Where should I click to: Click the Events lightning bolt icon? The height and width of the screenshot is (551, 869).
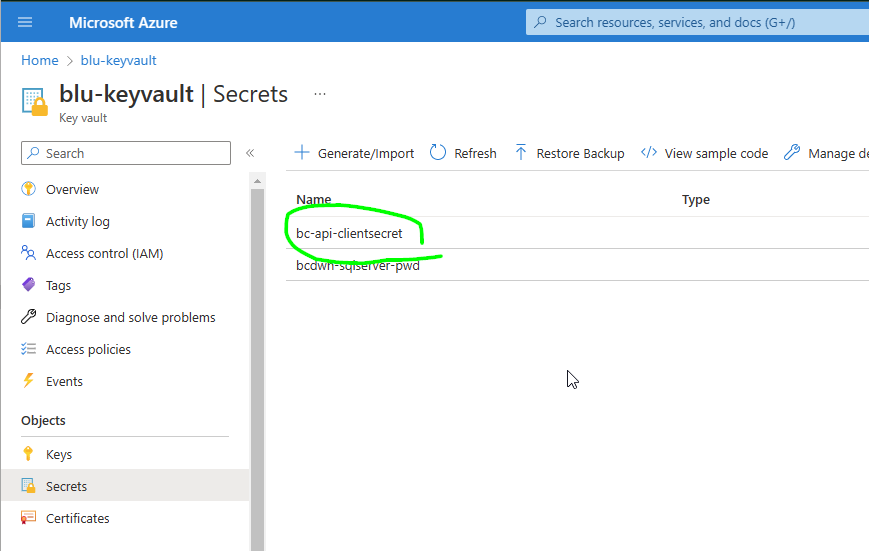point(28,381)
